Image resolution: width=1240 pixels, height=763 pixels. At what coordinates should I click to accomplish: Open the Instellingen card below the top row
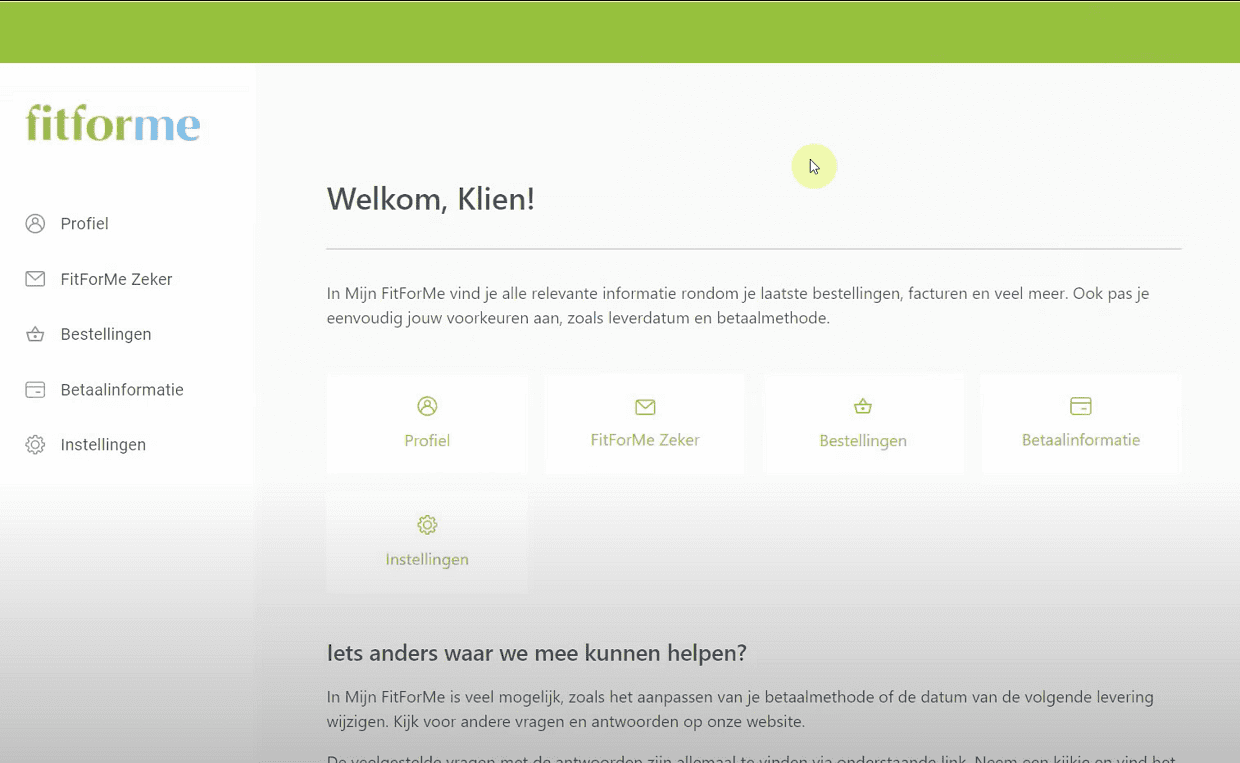(x=427, y=541)
